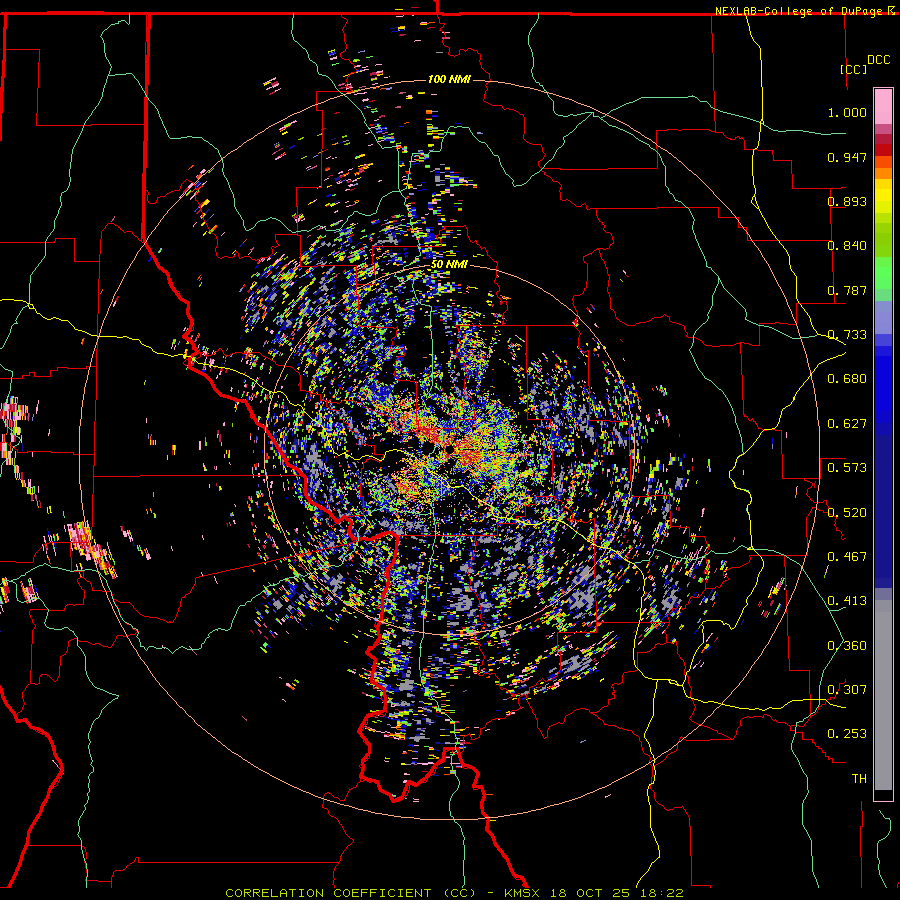Click the 0.573 scale value
The height and width of the screenshot is (900, 900).
click(847, 468)
